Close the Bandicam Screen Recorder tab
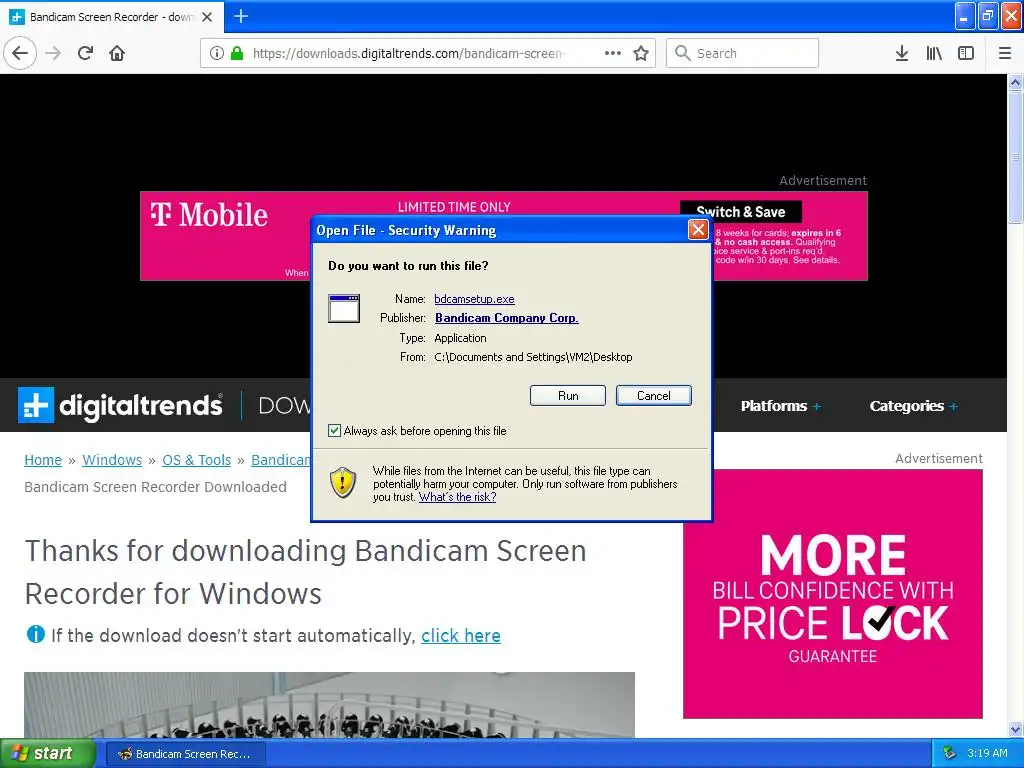1024x768 pixels. [x=207, y=17]
